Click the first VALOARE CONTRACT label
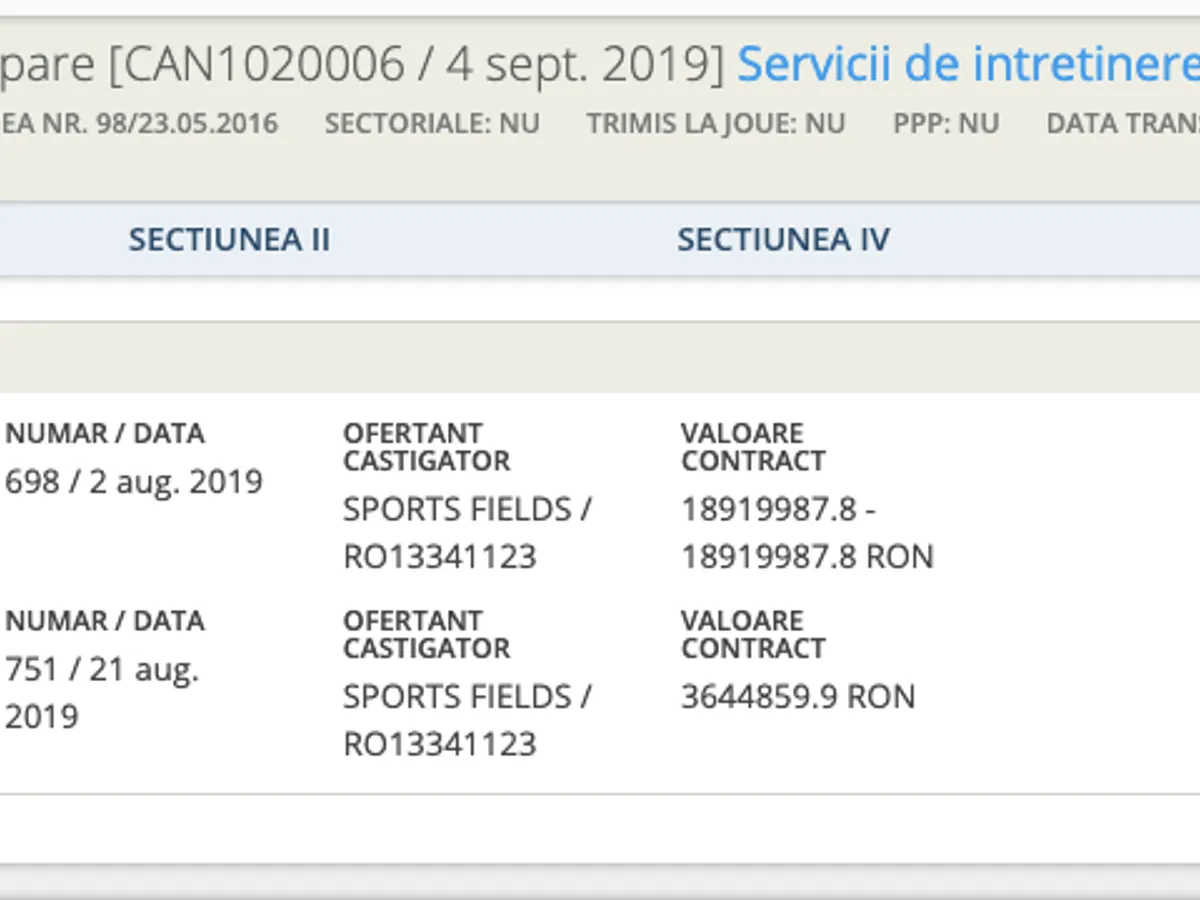This screenshot has width=1200, height=900. point(753,447)
